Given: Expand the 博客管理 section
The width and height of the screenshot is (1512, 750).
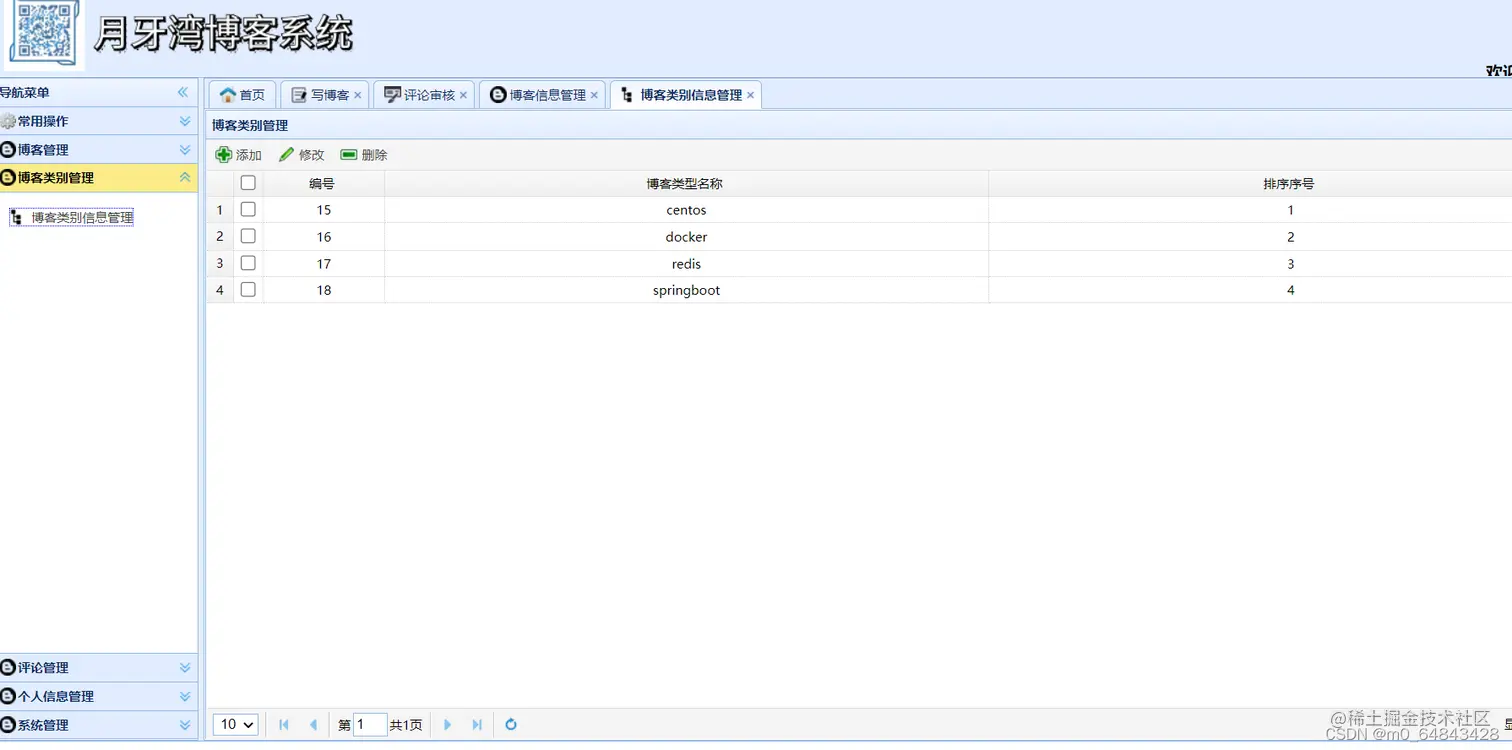Looking at the screenshot, I should 185,150.
